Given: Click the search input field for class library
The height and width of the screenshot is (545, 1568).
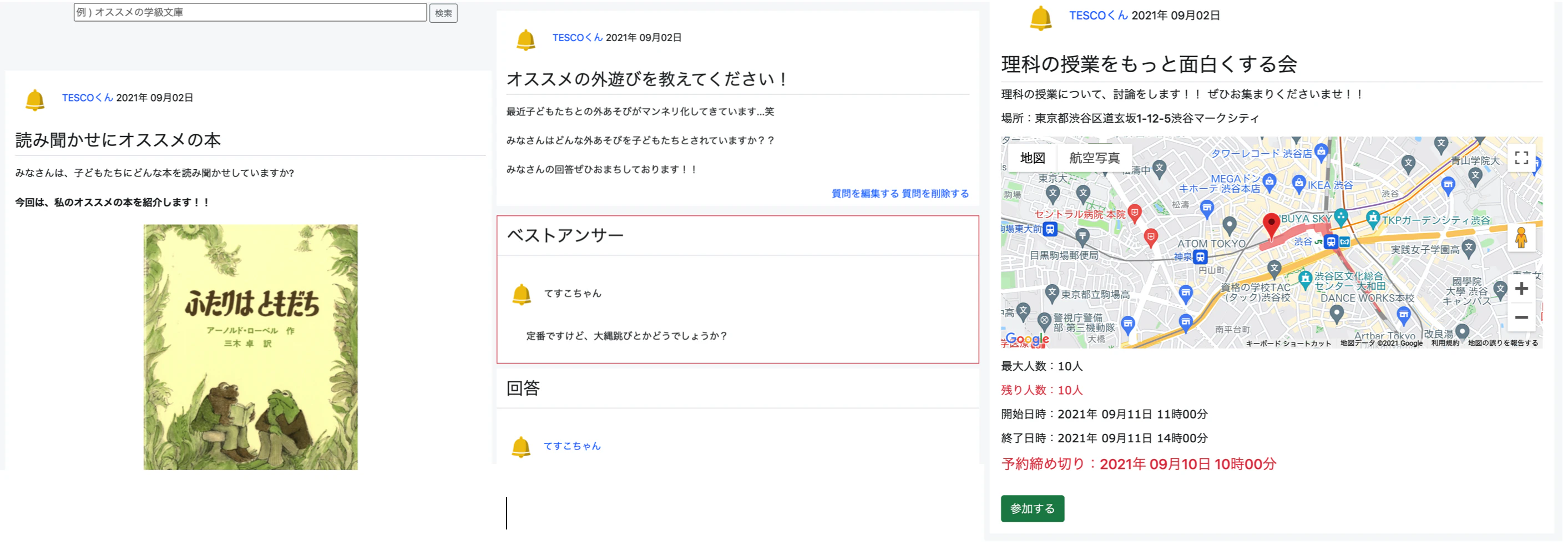Looking at the screenshot, I should 250,12.
